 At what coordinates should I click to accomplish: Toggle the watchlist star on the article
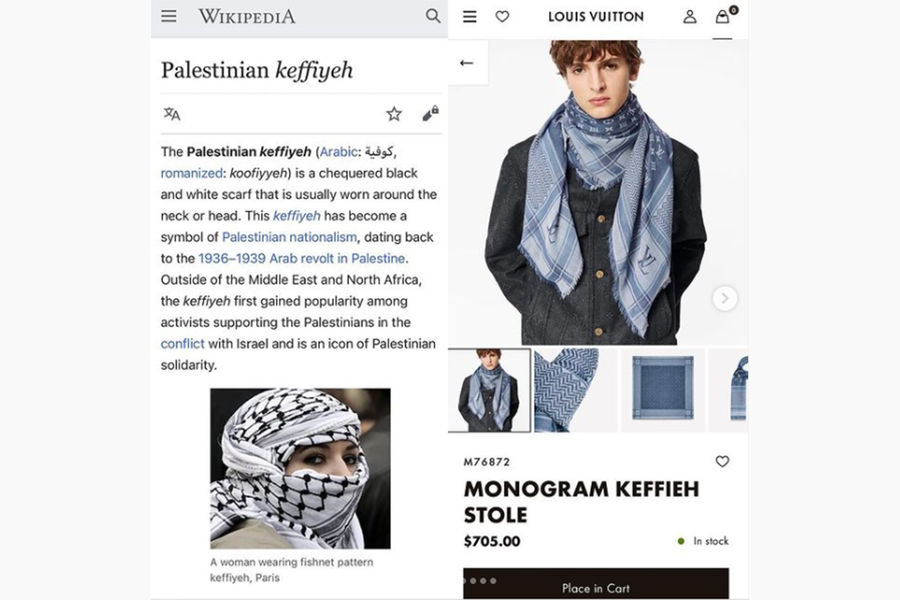pos(394,114)
